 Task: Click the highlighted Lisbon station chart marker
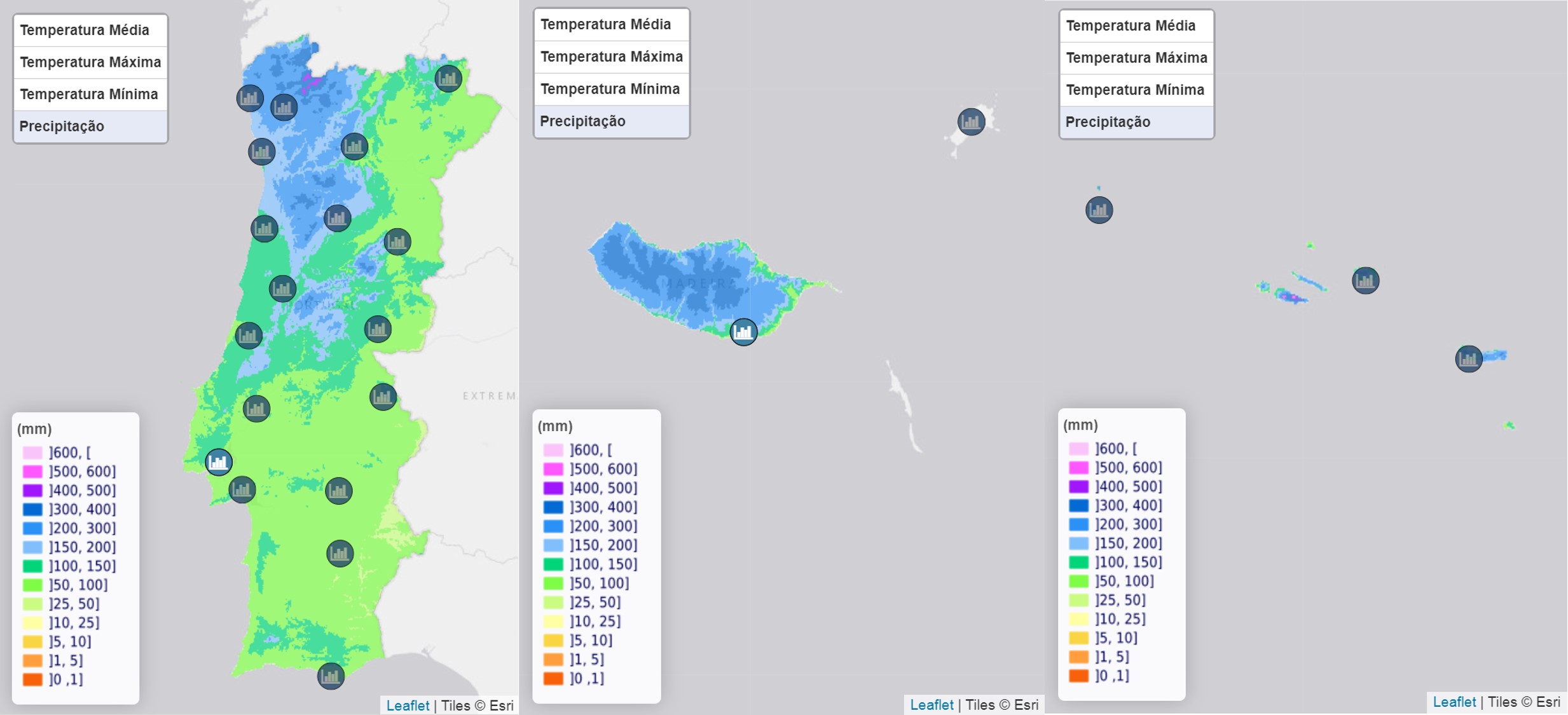point(218,462)
